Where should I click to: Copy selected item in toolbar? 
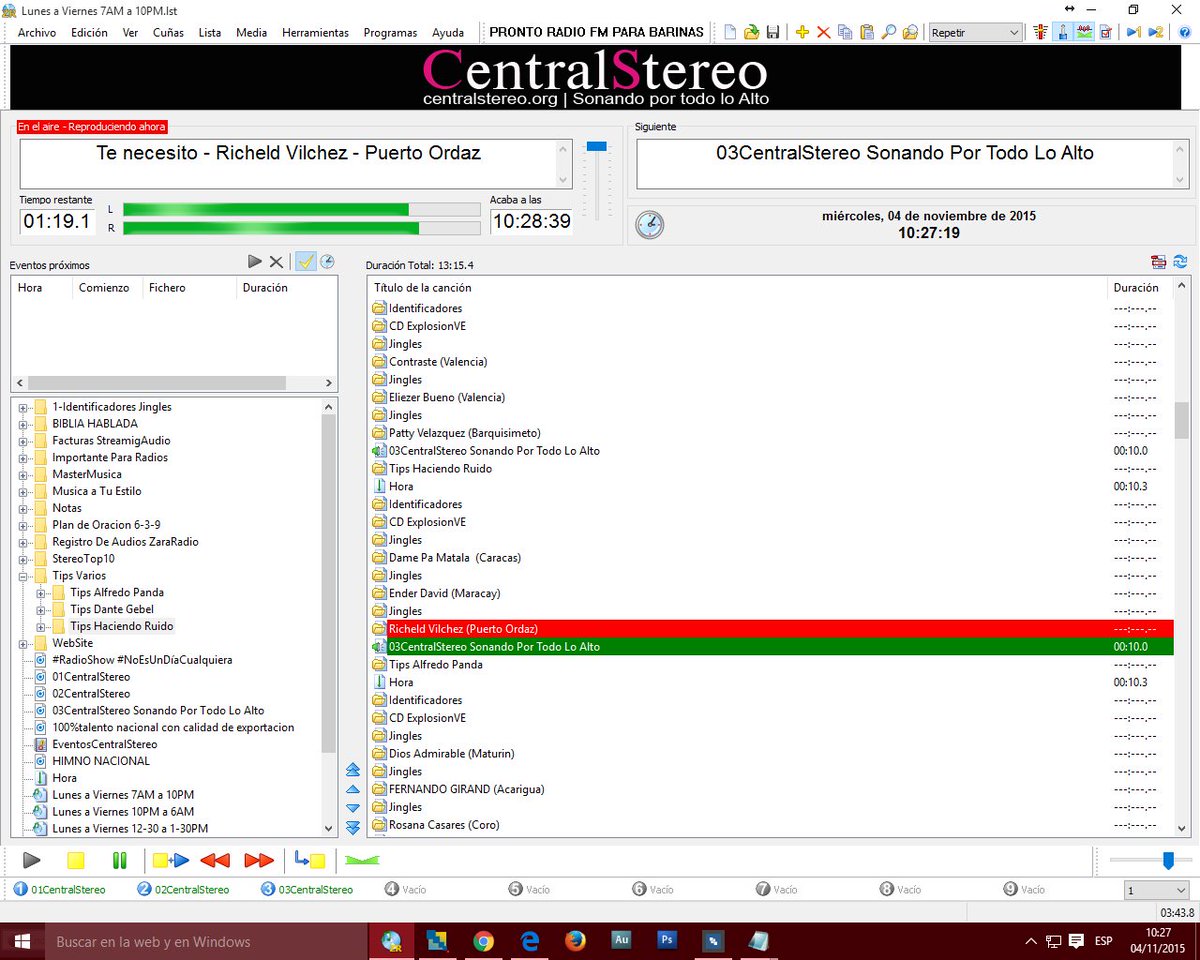coord(845,32)
